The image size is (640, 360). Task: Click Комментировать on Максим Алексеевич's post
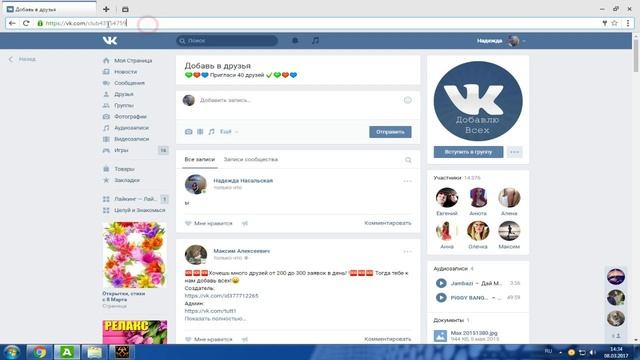[388, 339]
